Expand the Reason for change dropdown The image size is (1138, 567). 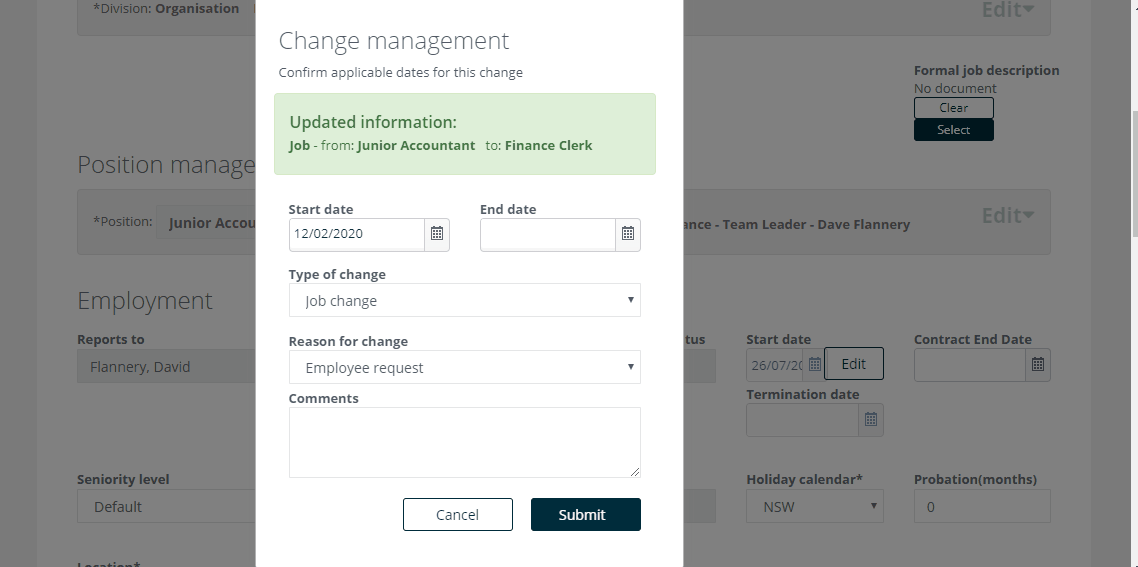coord(464,367)
